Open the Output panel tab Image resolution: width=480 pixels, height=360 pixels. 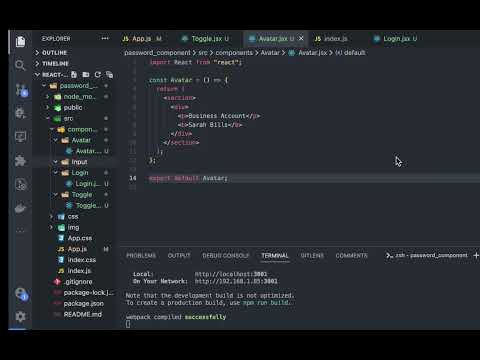coord(179,256)
